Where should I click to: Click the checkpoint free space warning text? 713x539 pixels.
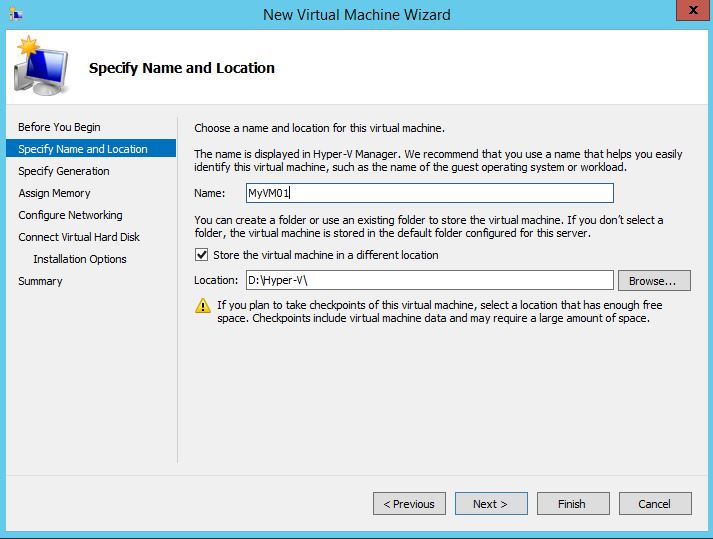pyautogui.click(x=439, y=312)
